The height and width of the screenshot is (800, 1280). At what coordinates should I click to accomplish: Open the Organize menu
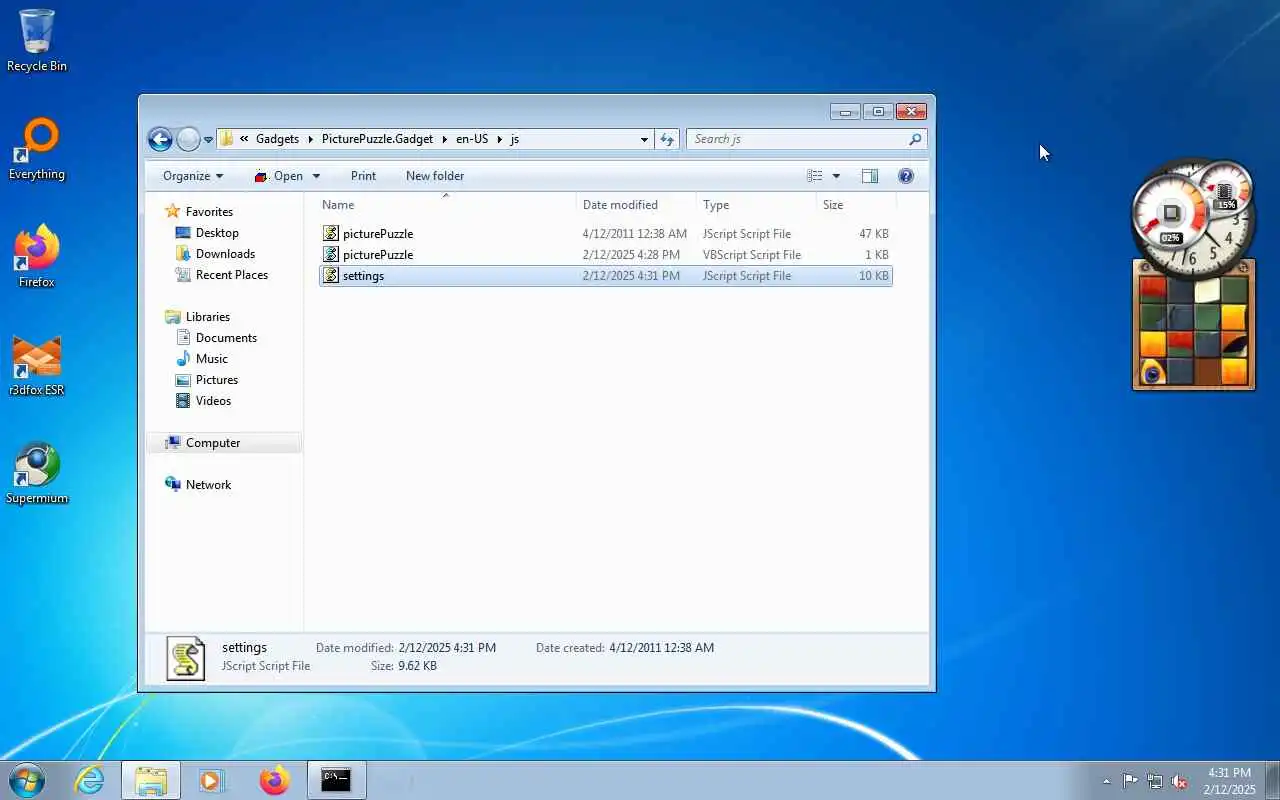tap(193, 176)
